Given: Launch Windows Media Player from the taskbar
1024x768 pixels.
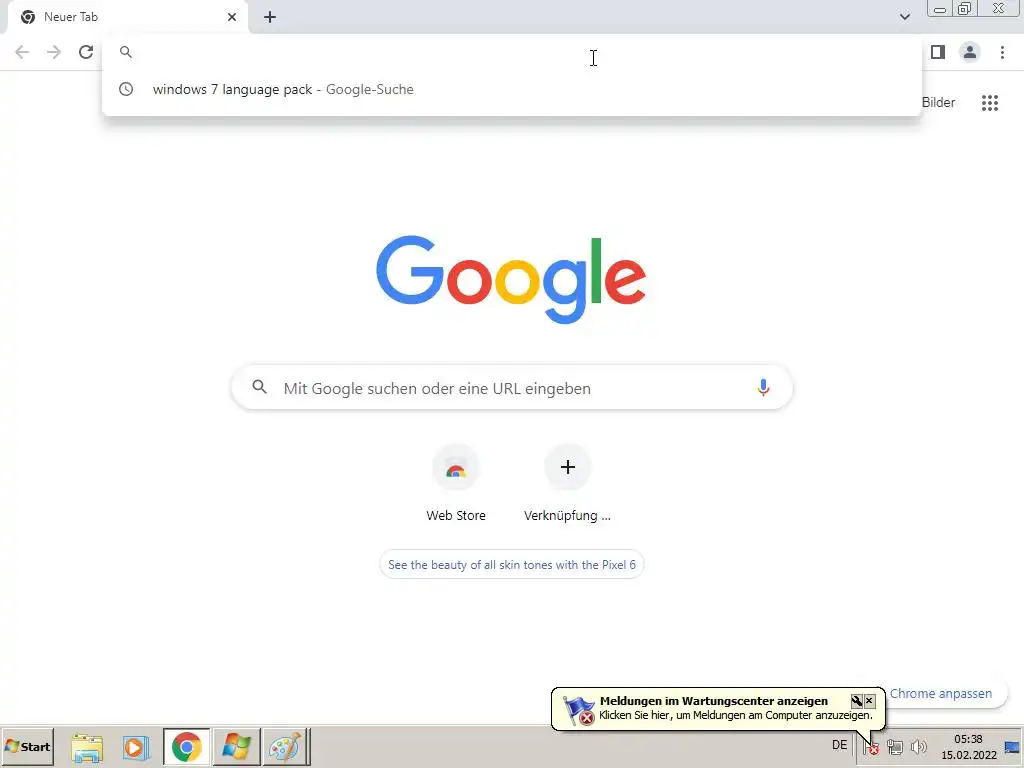Looking at the screenshot, I should click(x=135, y=748).
